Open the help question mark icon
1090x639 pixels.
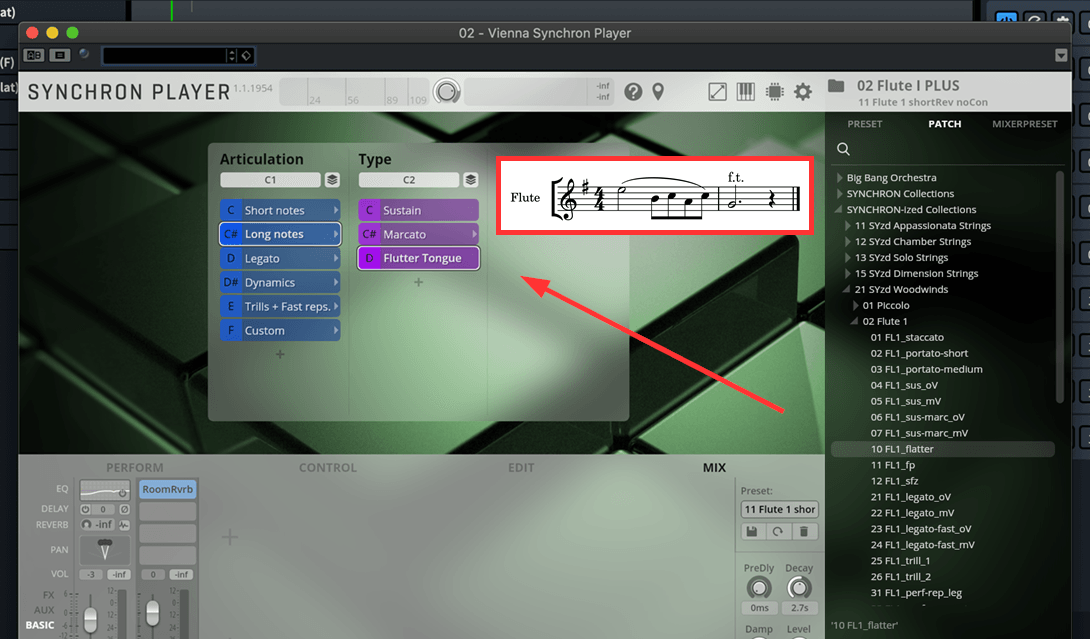633,92
